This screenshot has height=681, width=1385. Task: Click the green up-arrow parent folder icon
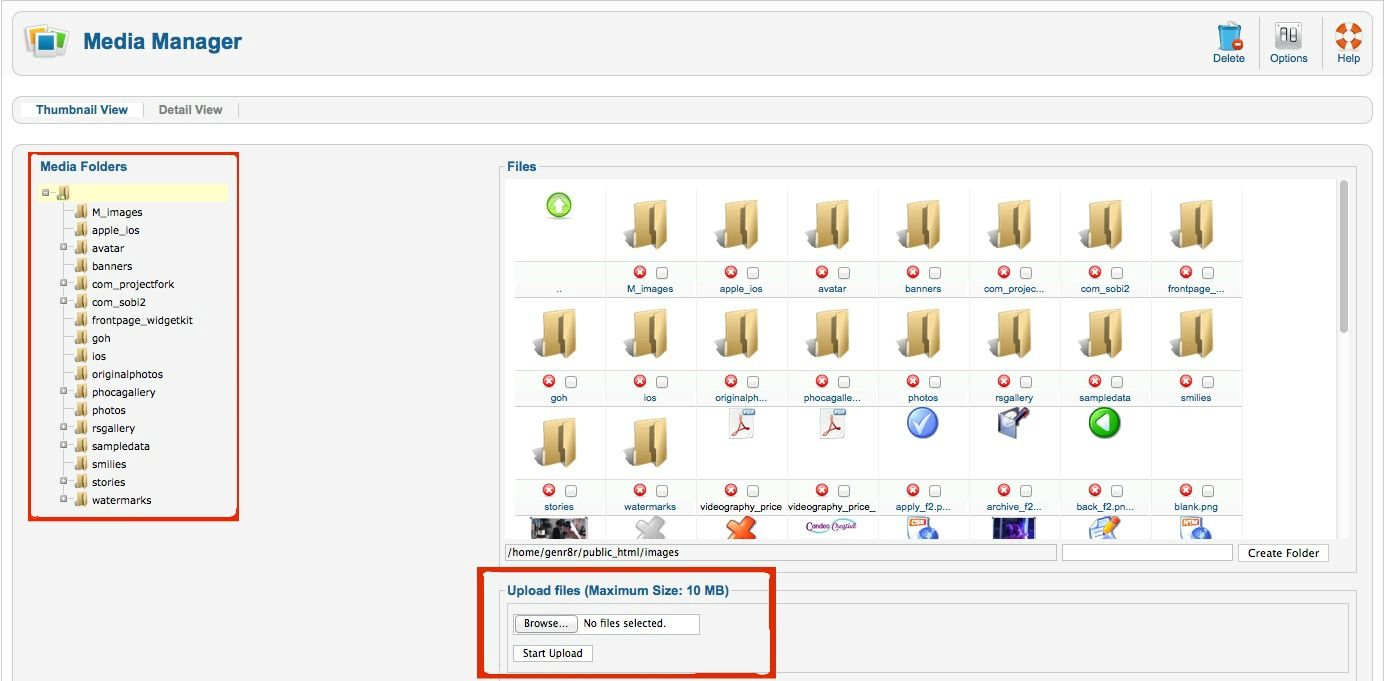point(559,206)
